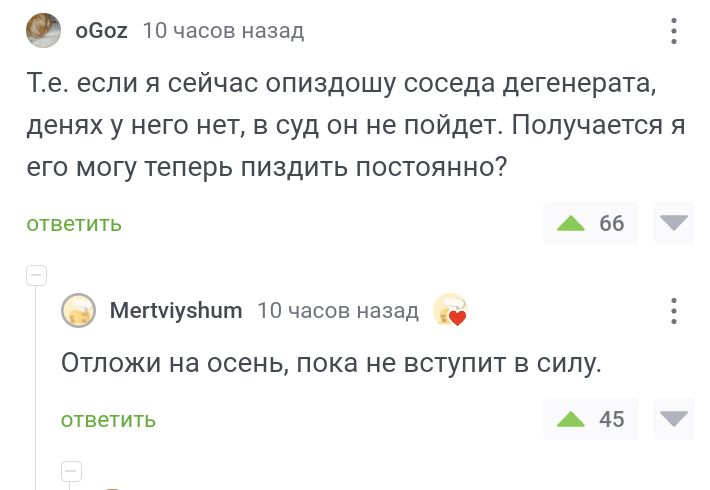Click ответить under oGoz comment
The width and height of the screenshot is (710, 490).
pos(74,224)
